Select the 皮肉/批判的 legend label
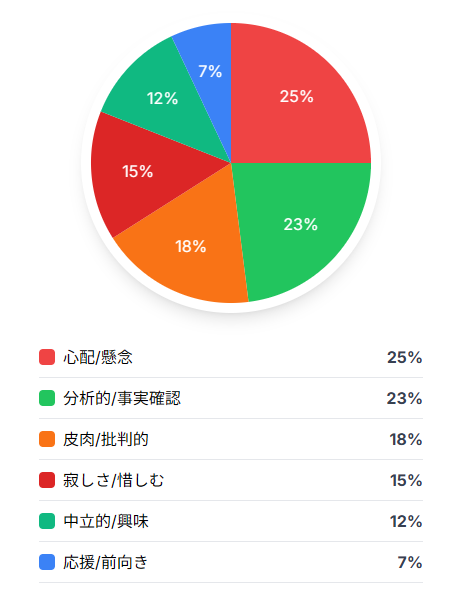The height and width of the screenshot is (600, 453). coord(106,439)
